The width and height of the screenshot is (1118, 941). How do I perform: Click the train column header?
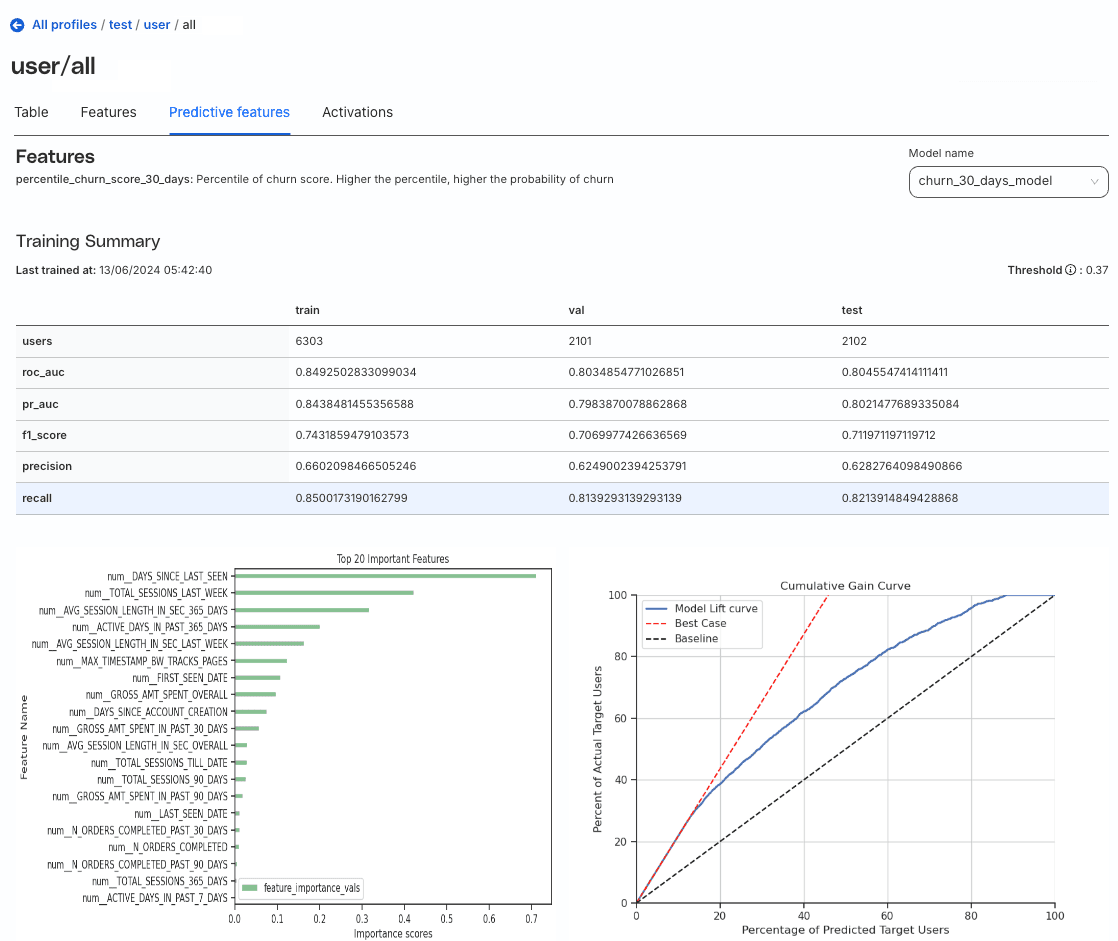pyautogui.click(x=307, y=310)
